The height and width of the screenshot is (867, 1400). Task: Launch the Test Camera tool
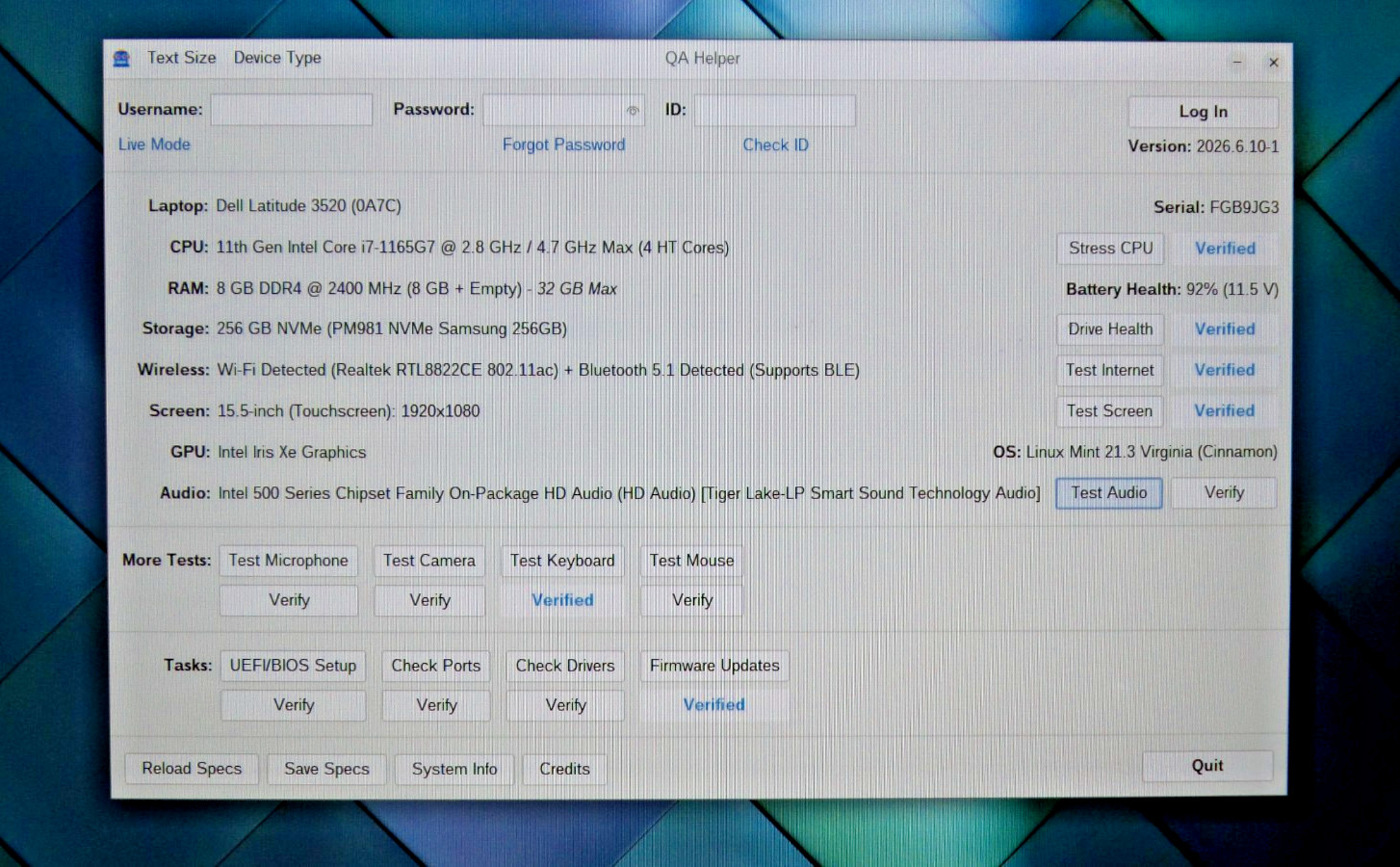click(x=429, y=561)
